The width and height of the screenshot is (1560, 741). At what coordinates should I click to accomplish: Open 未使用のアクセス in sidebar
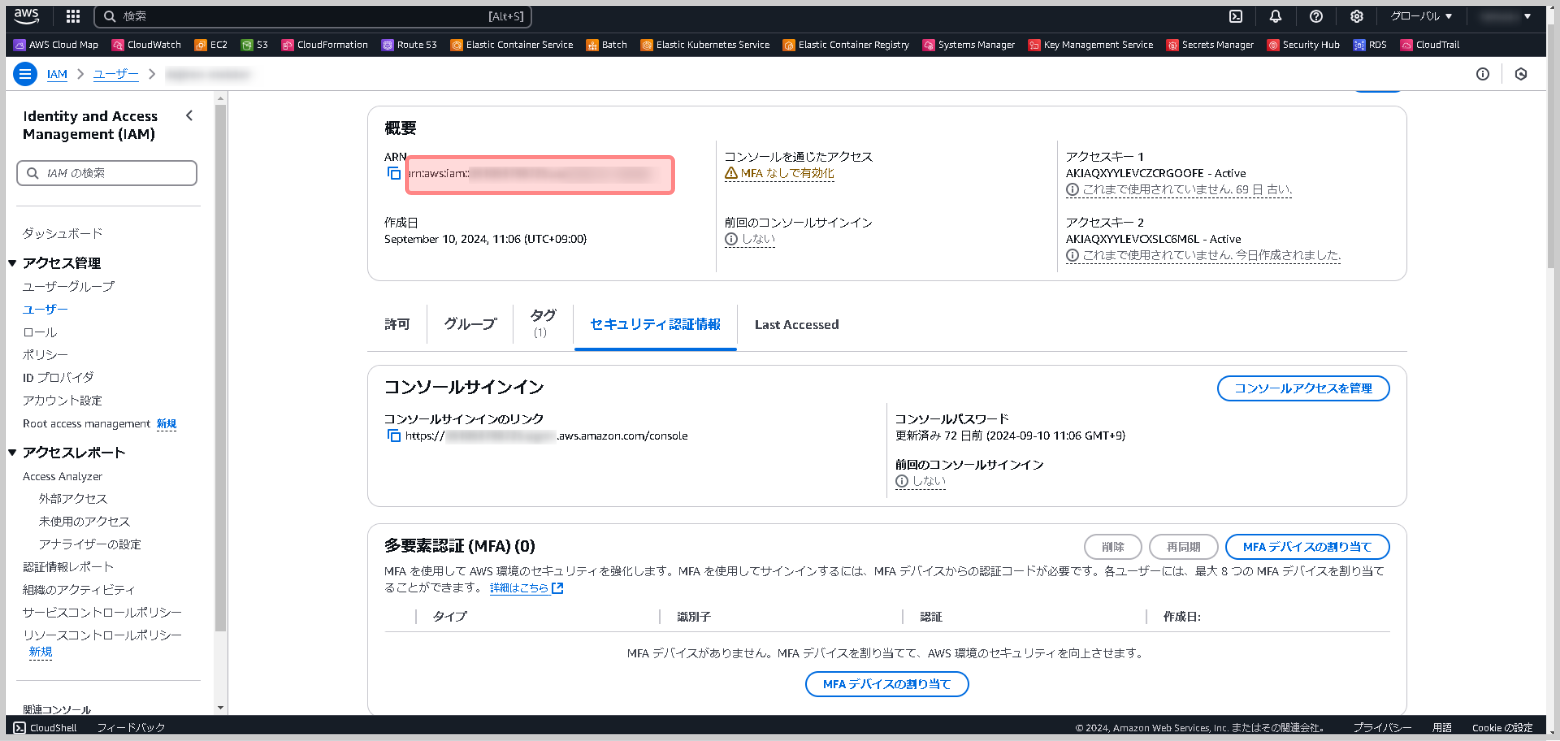85,521
